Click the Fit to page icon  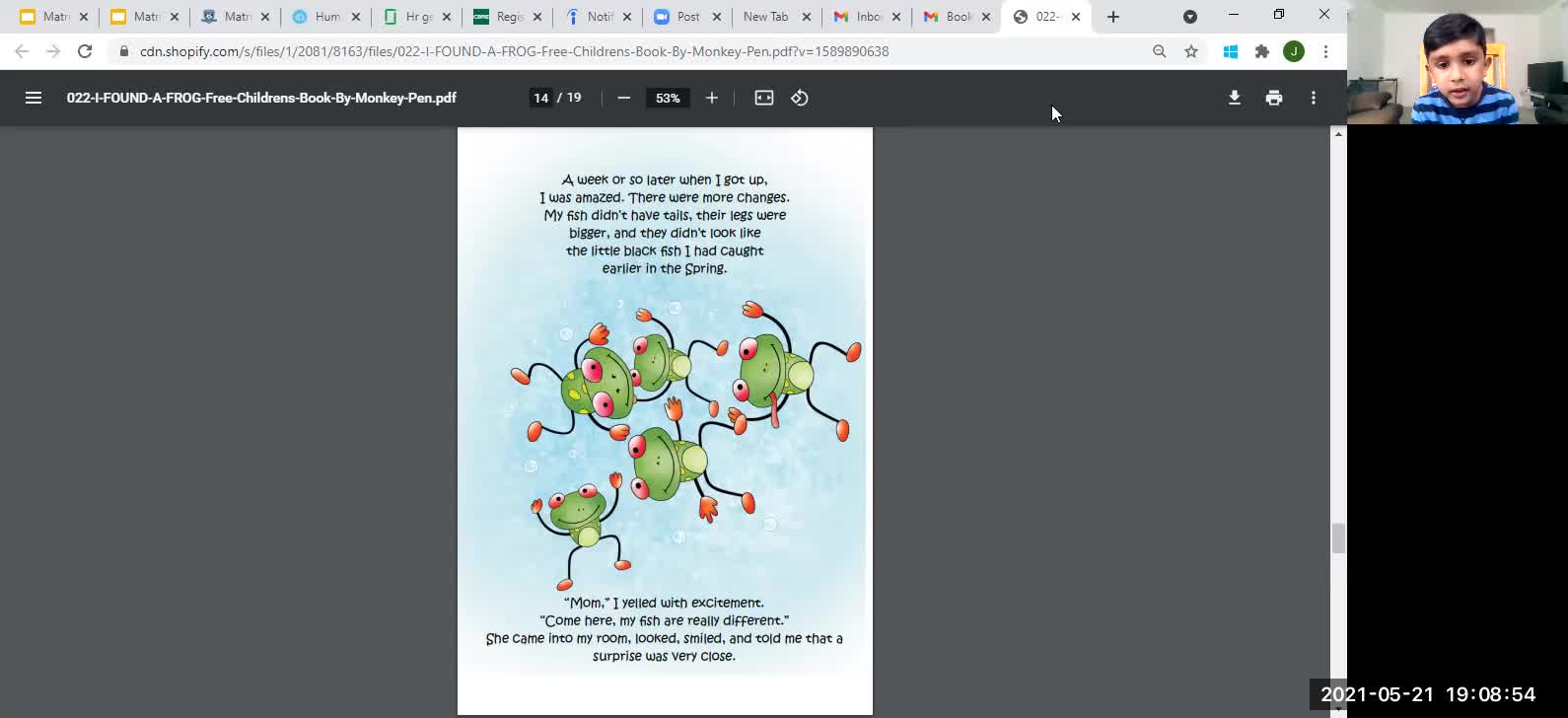pos(764,98)
